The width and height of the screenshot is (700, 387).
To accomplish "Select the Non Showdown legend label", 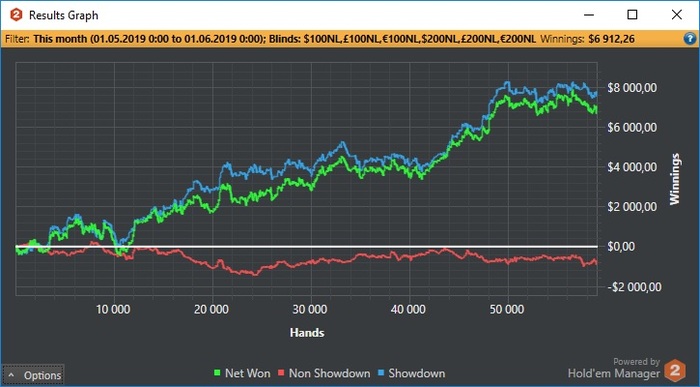I will click(x=329, y=373).
